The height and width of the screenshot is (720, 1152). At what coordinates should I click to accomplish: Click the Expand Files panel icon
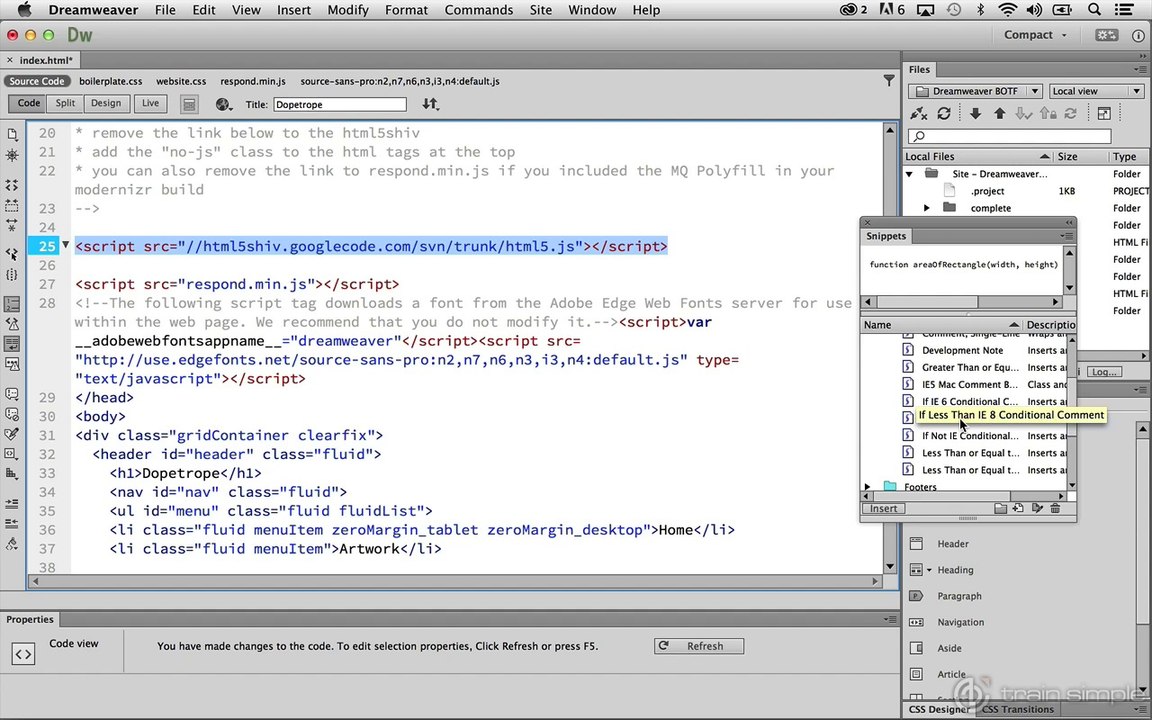point(1104,113)
